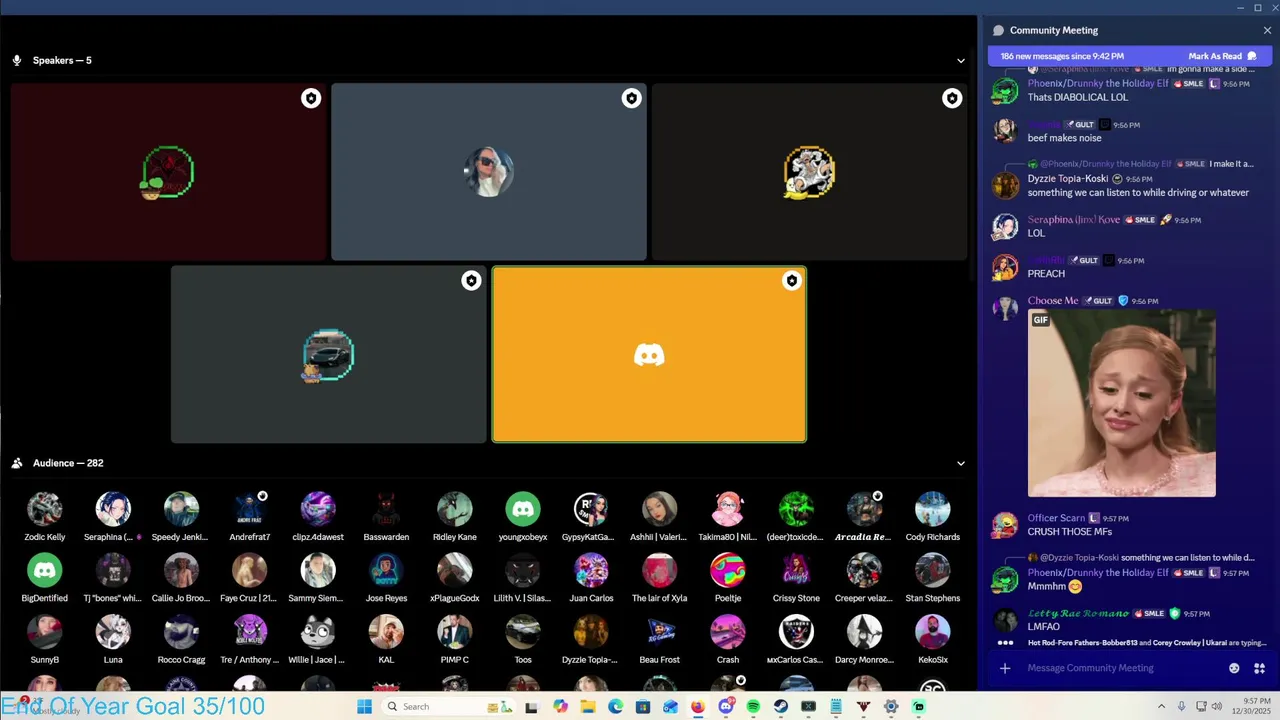Screen dimensions: 1280x720
Task: Collapse the Speakers section
Action: (961, 60)
